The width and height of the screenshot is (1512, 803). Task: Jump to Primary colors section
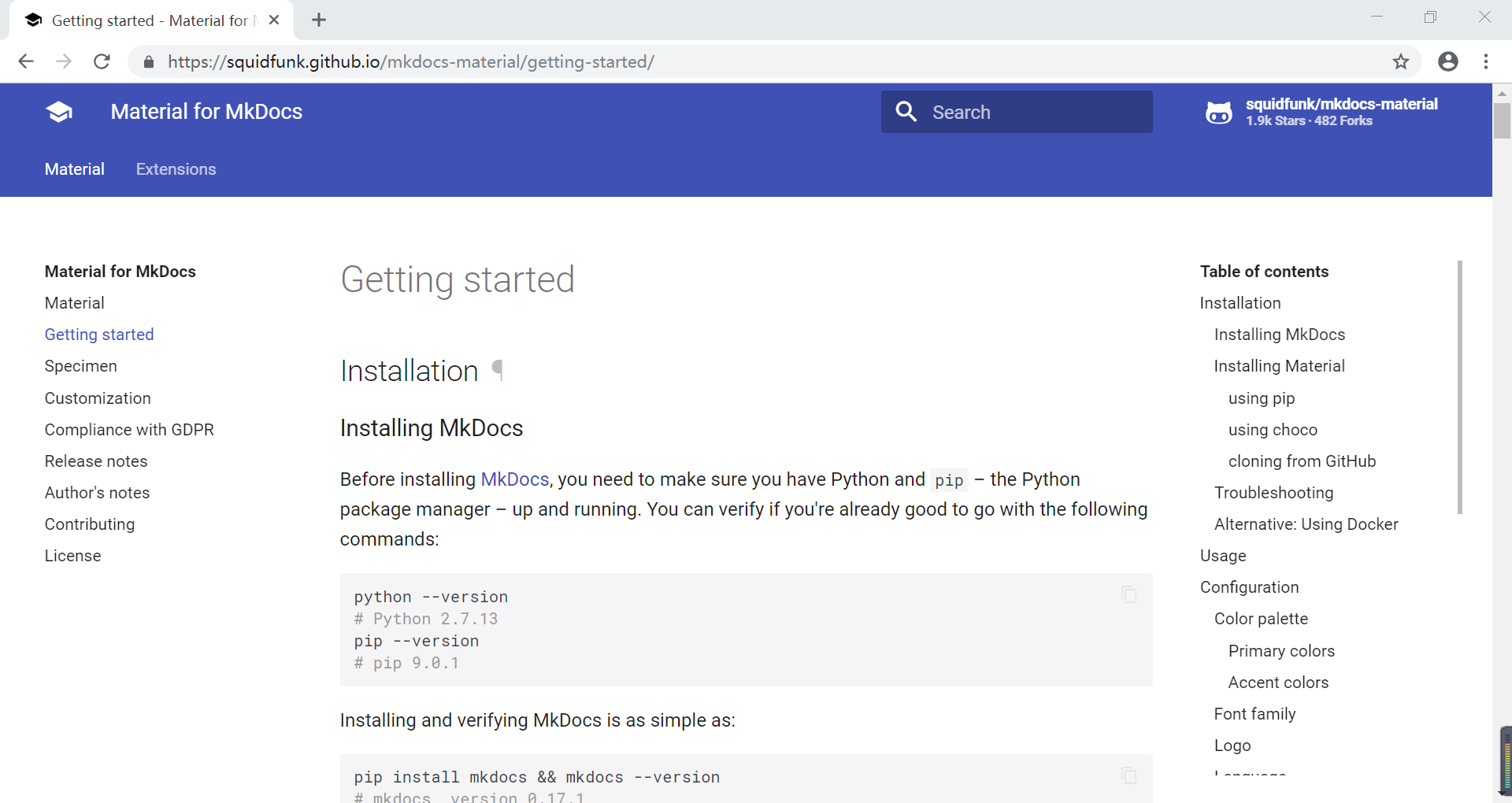(1281, 651)
